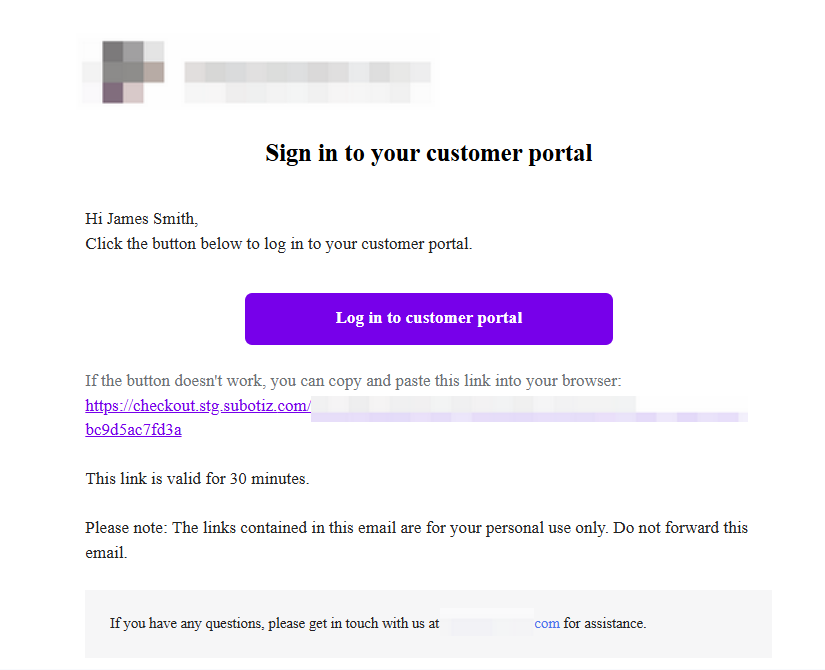This screenshot has height=670, width=825.
Task: Click the words "for assistance" in the footer
Action: coord(605,624)
